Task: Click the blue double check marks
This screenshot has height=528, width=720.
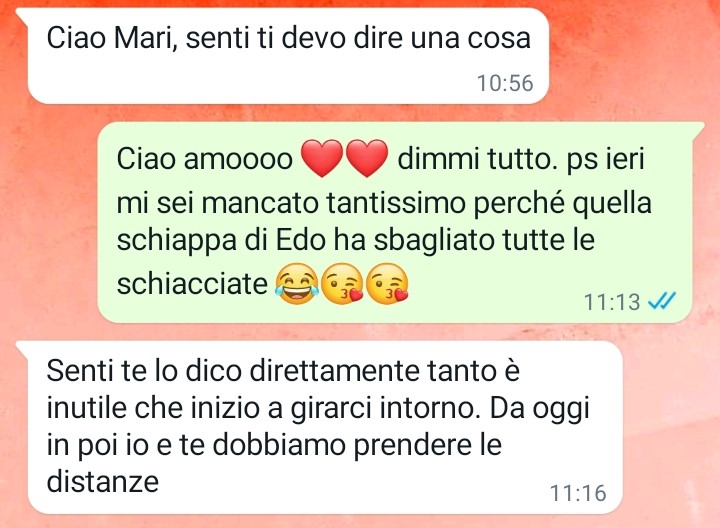Action: point(661,302)
